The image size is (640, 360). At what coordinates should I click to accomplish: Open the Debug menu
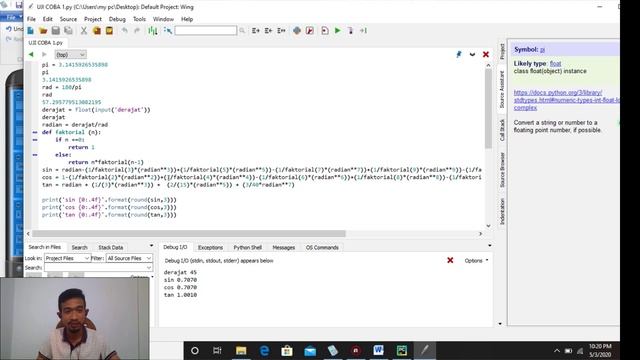coord(117,19)
